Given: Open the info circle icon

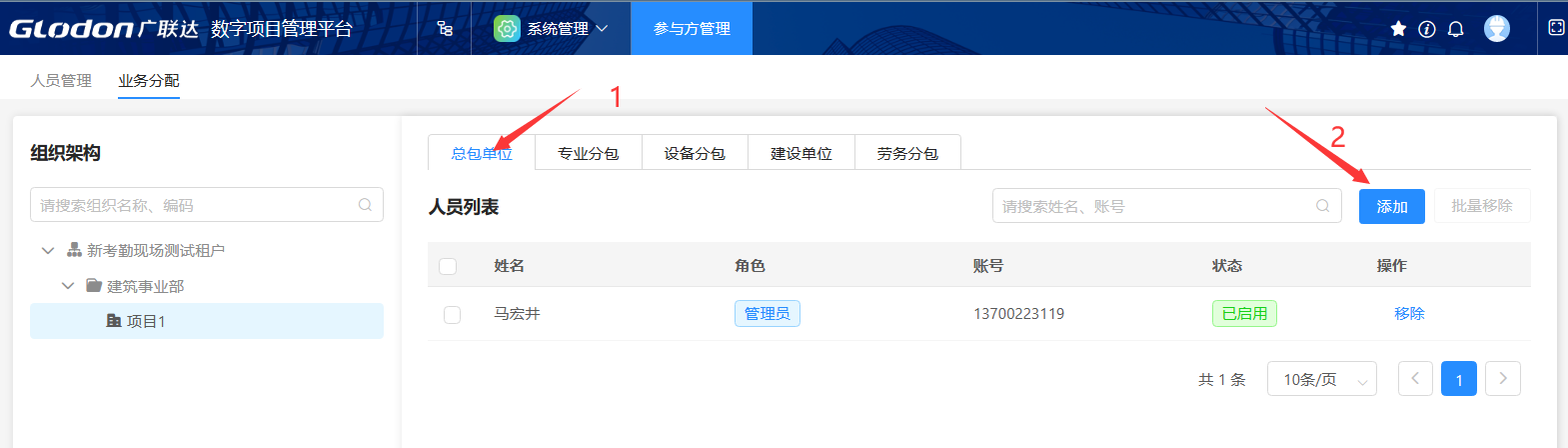Looking at the screenshot, I should [x=1427, y=29].
